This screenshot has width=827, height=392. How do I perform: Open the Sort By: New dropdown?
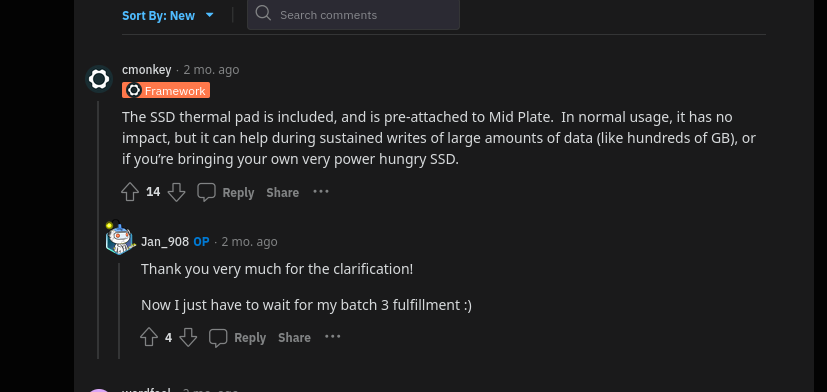click(x=168, y=15)
